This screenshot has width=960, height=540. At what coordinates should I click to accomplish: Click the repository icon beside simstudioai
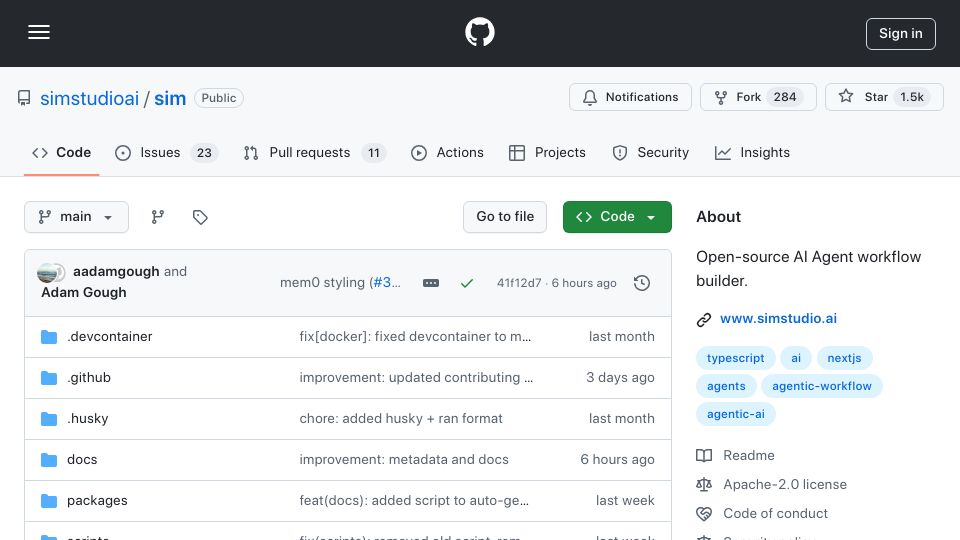tap(24, 98)
